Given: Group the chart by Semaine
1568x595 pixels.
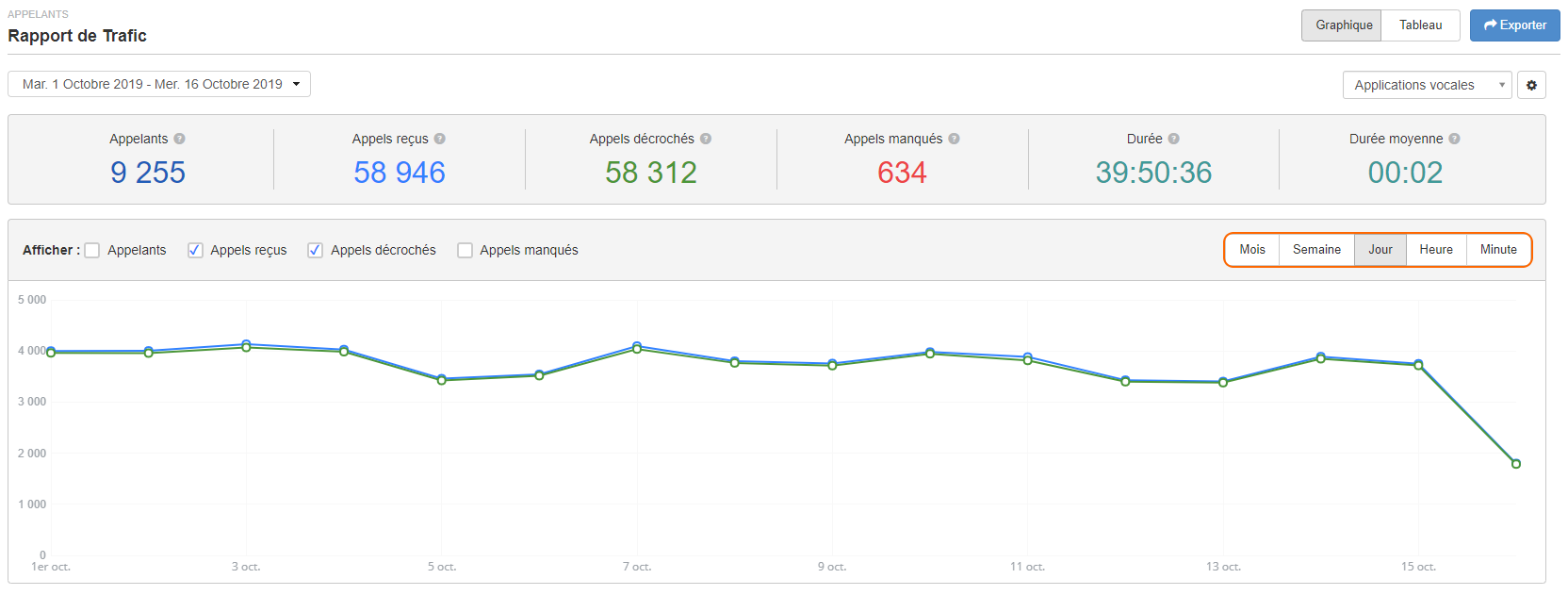Looking at the screenshot, I should 1316,250.
